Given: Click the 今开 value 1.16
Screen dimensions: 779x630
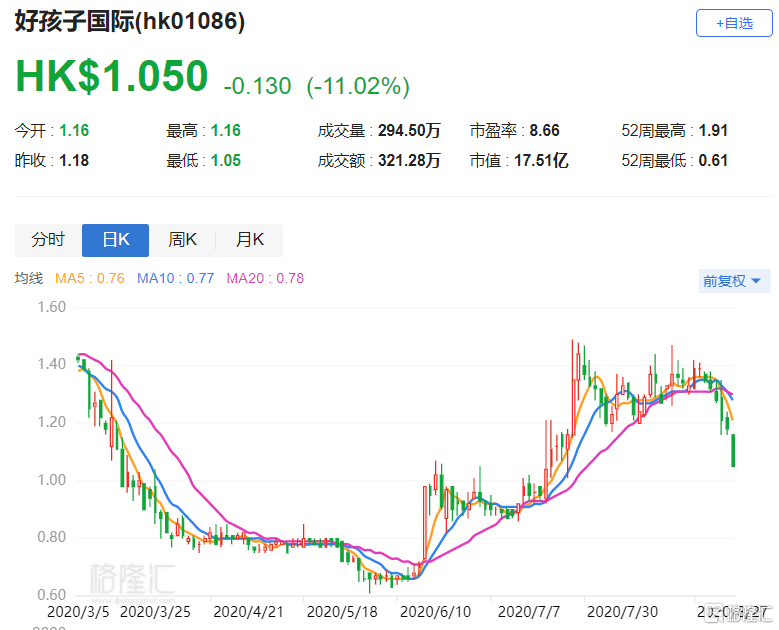Looking at the screenshot, I should tap(74, 131).
